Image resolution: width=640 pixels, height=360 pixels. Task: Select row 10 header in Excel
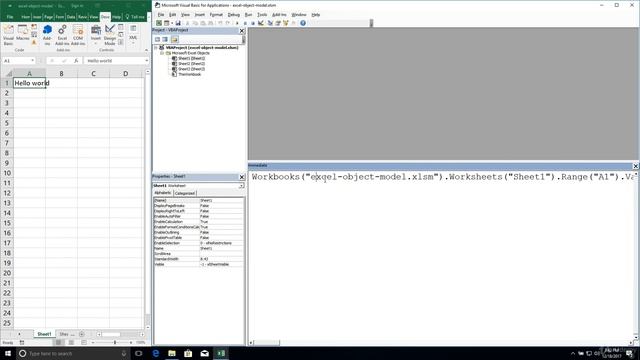click(7, 173)
